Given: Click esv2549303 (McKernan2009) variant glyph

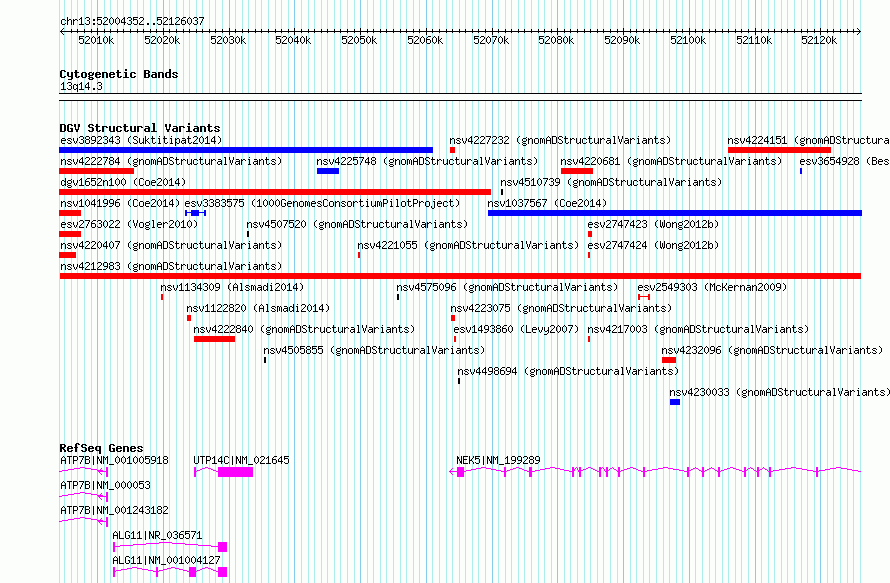Looking at the screenshot, I should click(x=644, y=297).
